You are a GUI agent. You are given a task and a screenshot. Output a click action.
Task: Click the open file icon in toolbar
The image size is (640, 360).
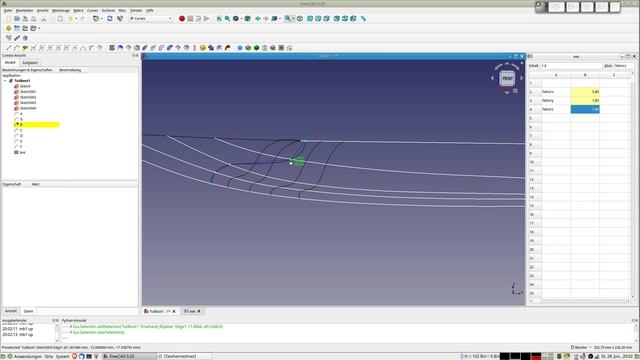(17, 18)
